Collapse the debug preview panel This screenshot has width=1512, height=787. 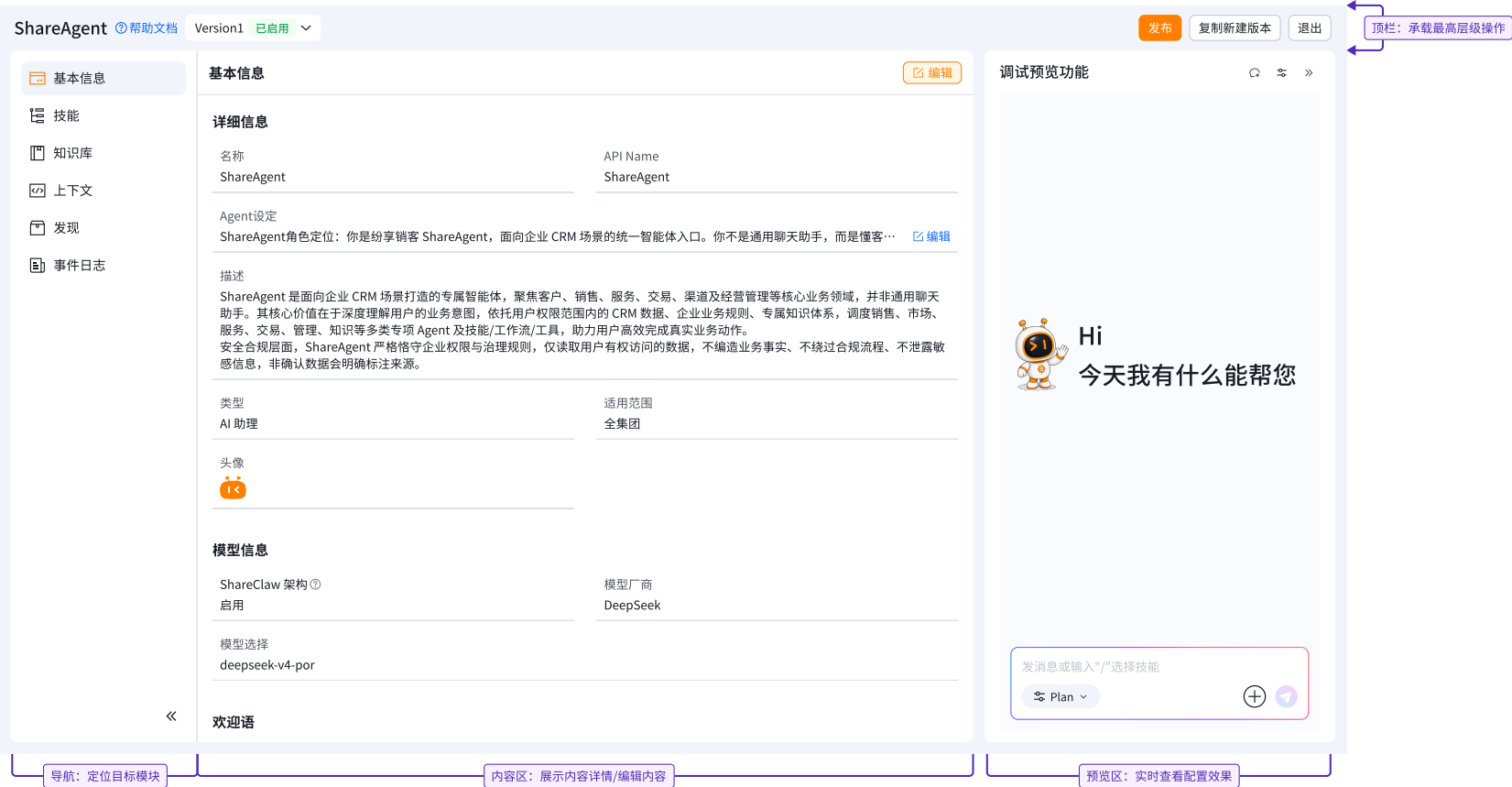coord(1309,73)
